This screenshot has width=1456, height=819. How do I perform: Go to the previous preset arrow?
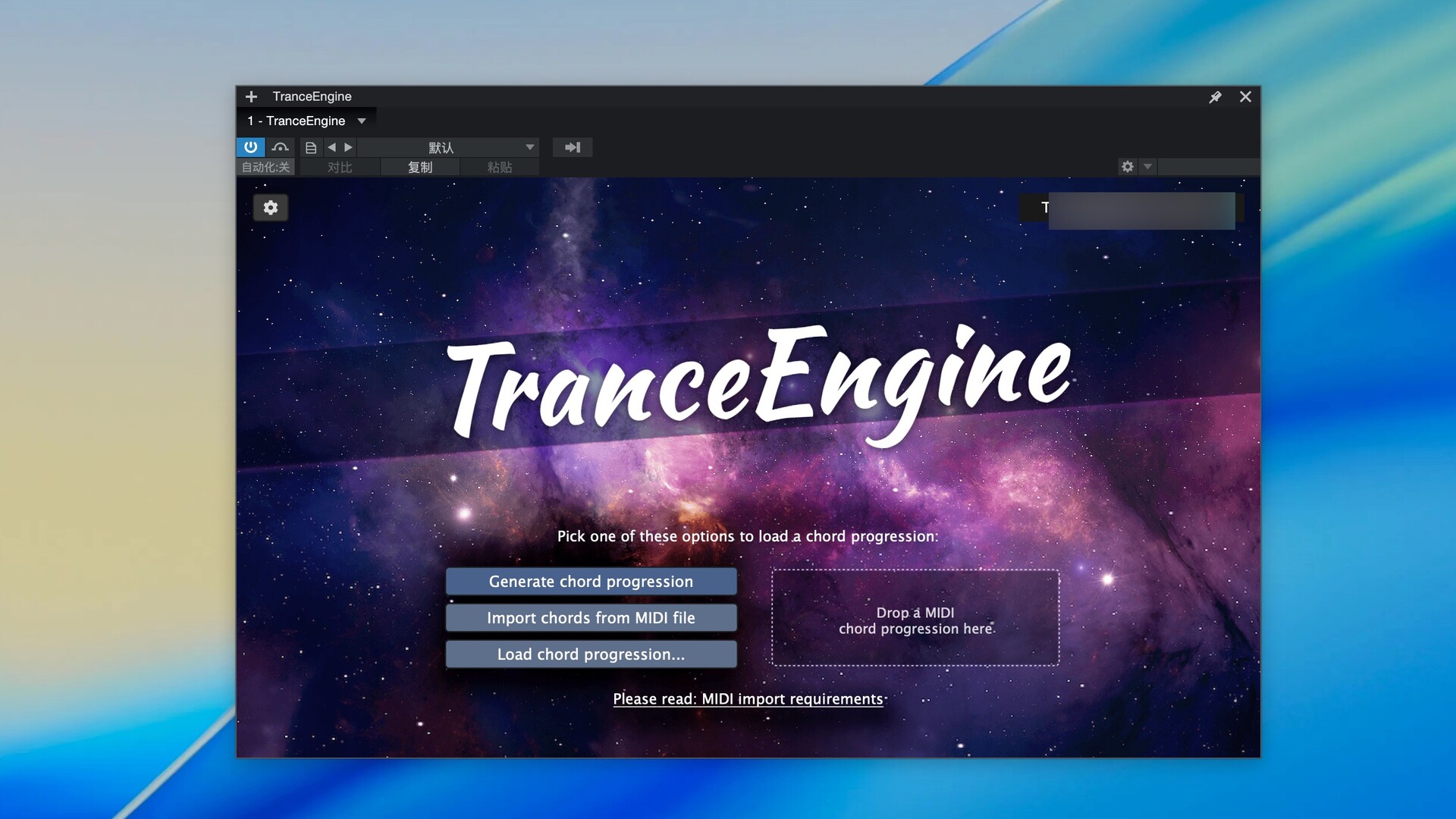click(x=331, y=147)
